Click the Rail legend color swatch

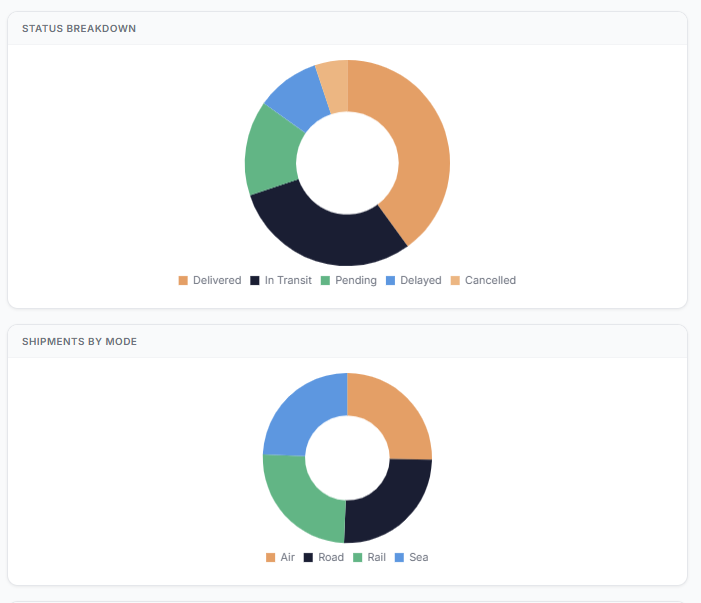click(x=357, y=557)
